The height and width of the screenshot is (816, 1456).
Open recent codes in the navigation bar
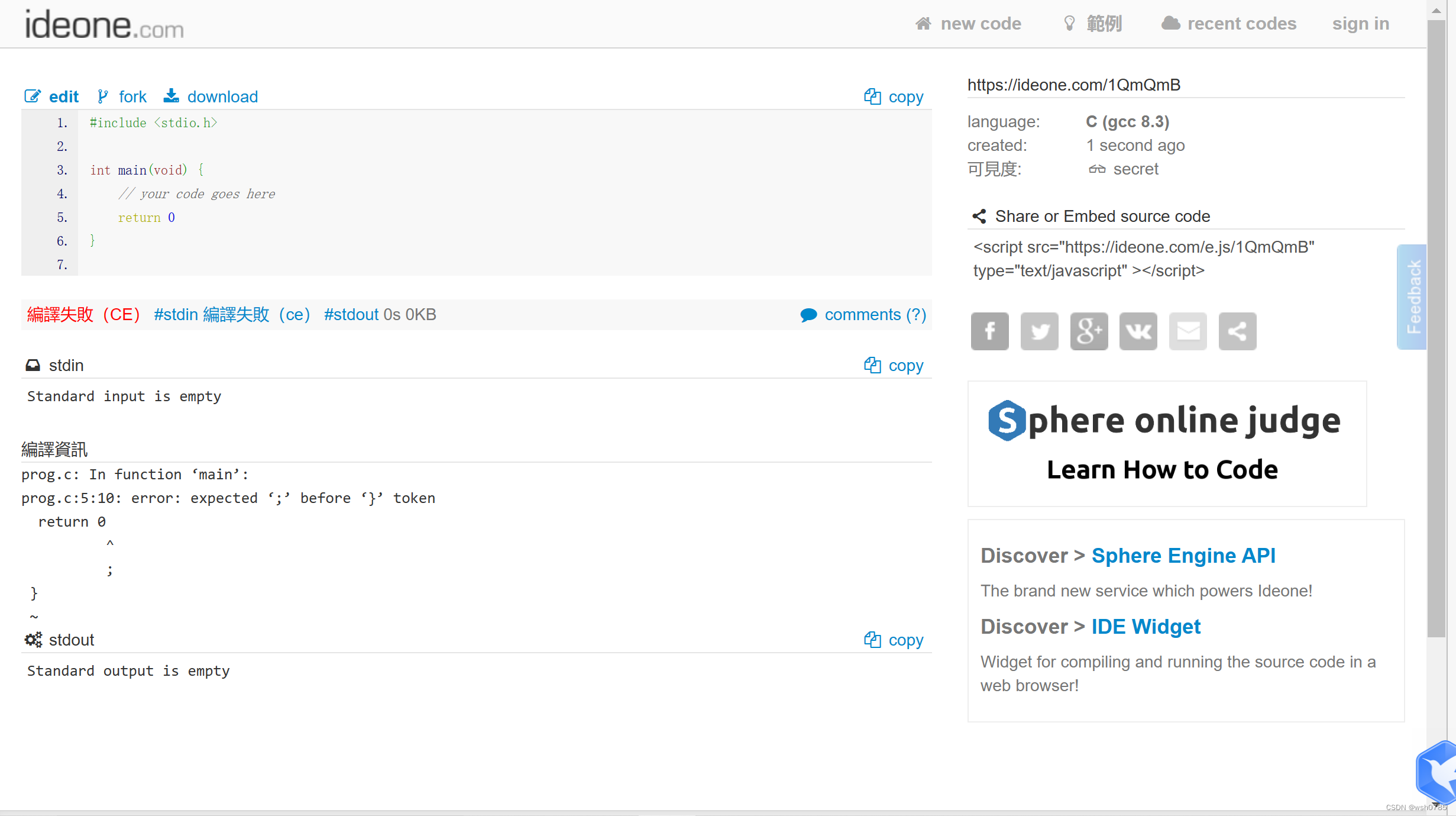point(1241,24)
